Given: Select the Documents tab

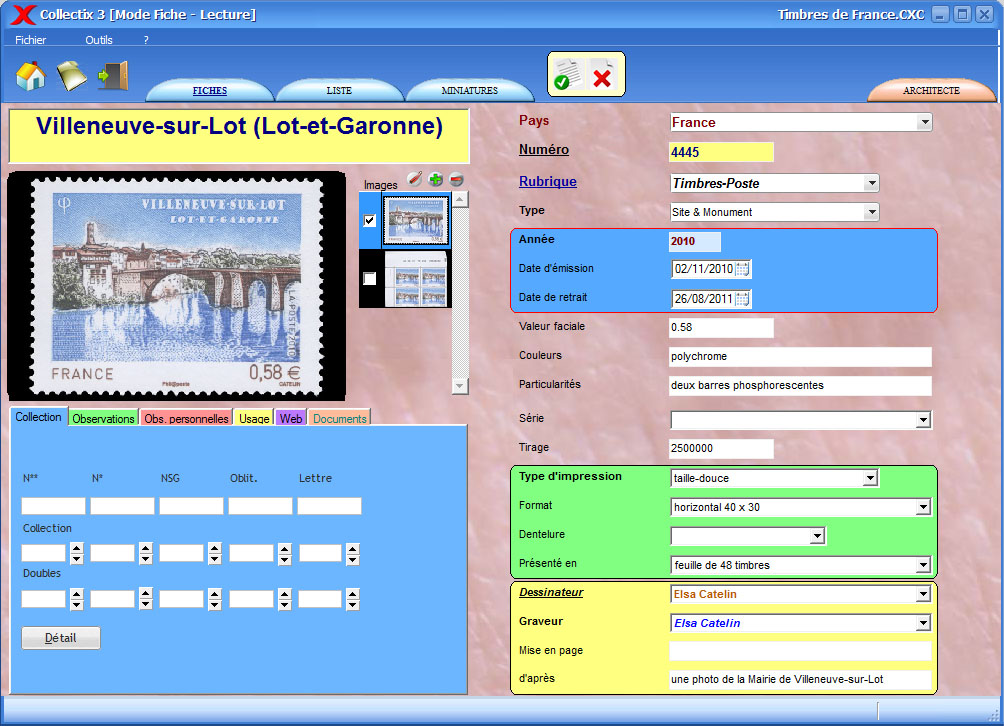Looking at the screenshot, I should [340, 418].
